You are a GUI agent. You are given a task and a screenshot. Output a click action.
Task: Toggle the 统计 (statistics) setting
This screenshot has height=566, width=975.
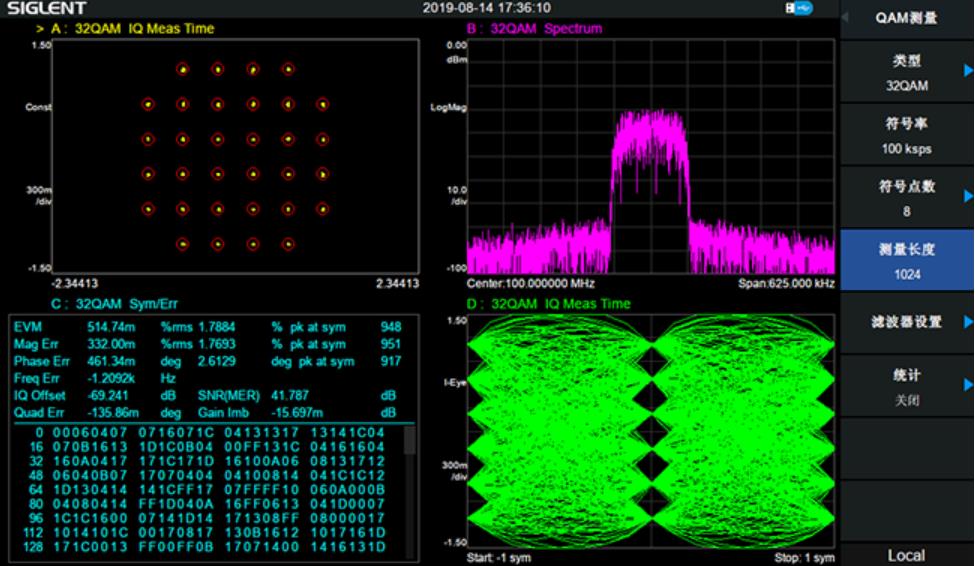point(906,385)
